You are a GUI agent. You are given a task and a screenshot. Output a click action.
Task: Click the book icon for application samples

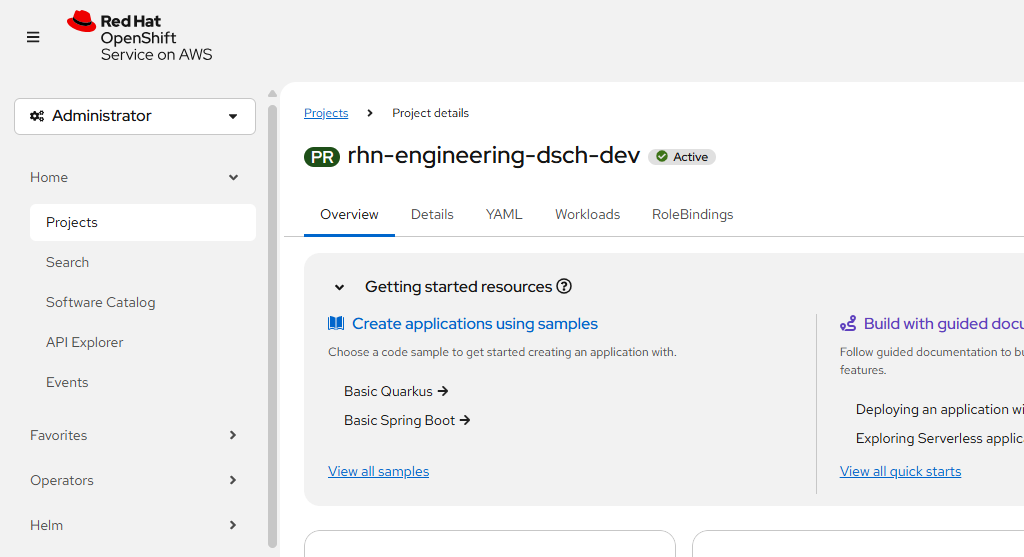(x=336, y=324)
